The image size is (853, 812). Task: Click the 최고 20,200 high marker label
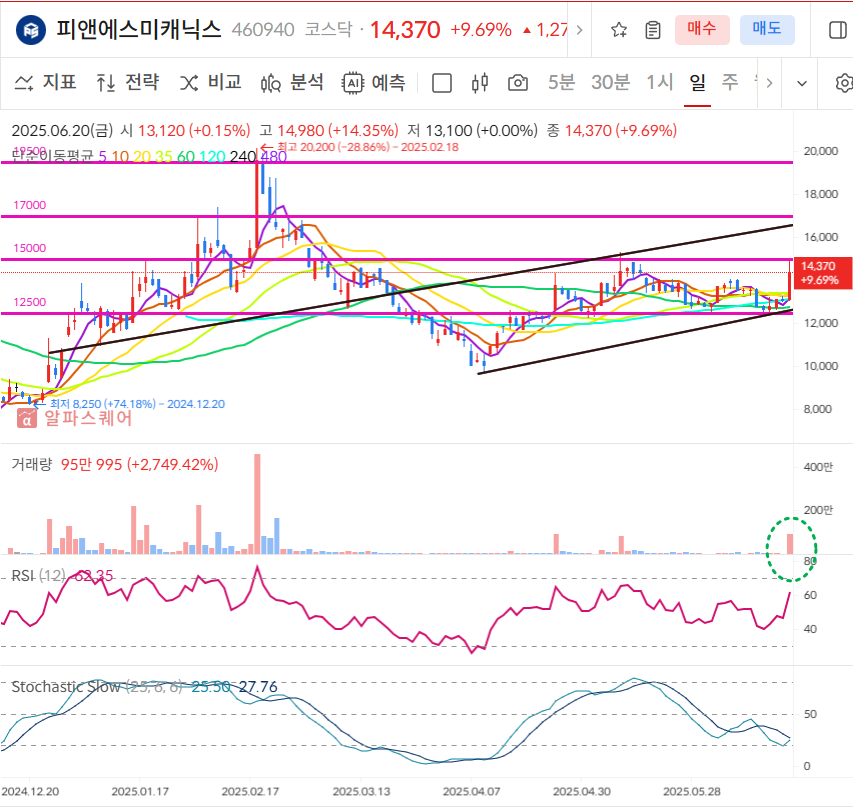click(359, 147)
